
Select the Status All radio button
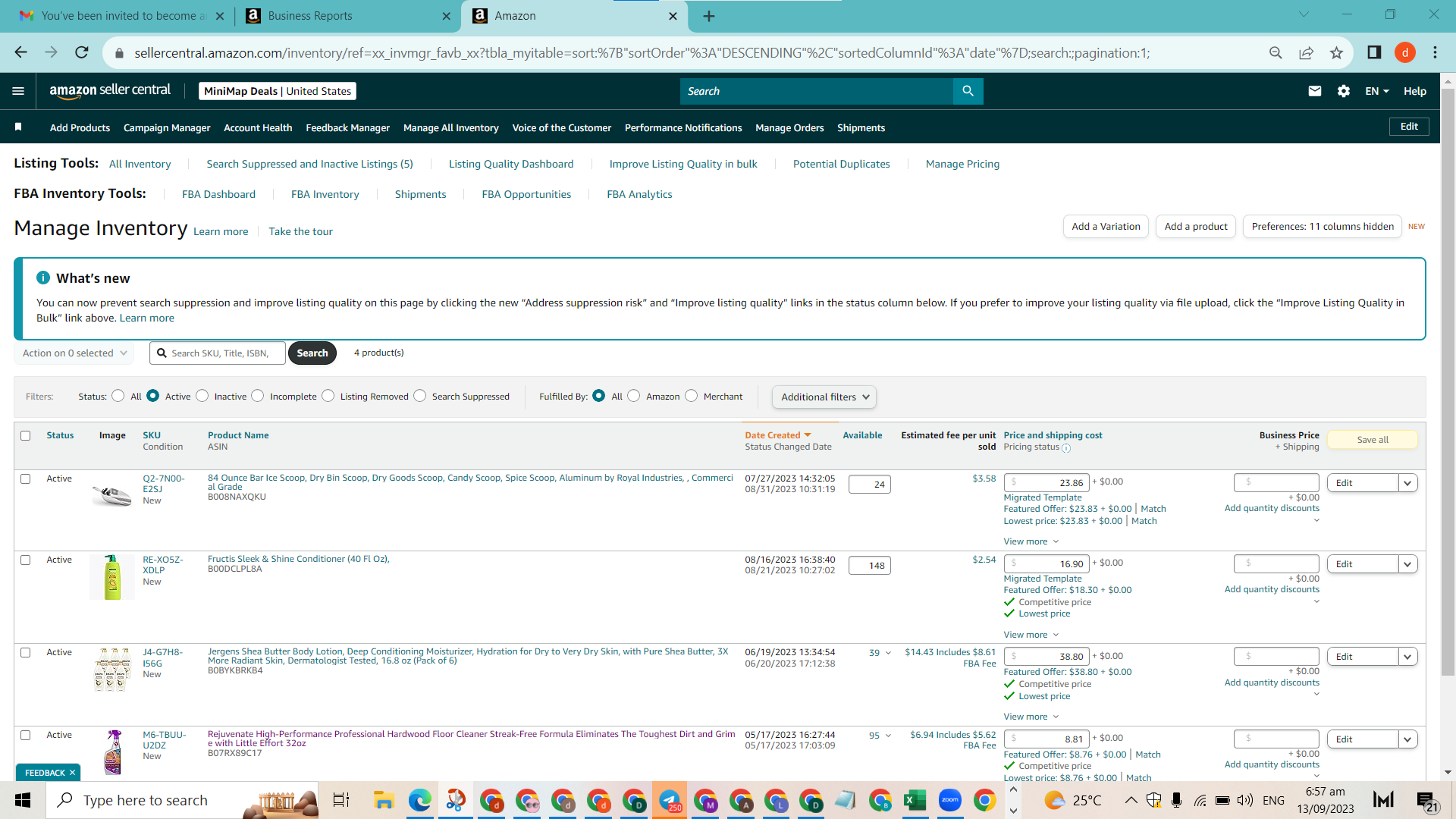[x=118, y=396]
